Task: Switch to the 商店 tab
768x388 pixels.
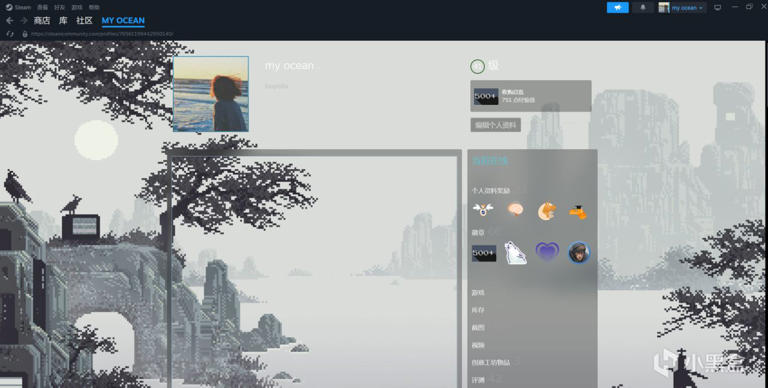Action: [x=42, y=21]
